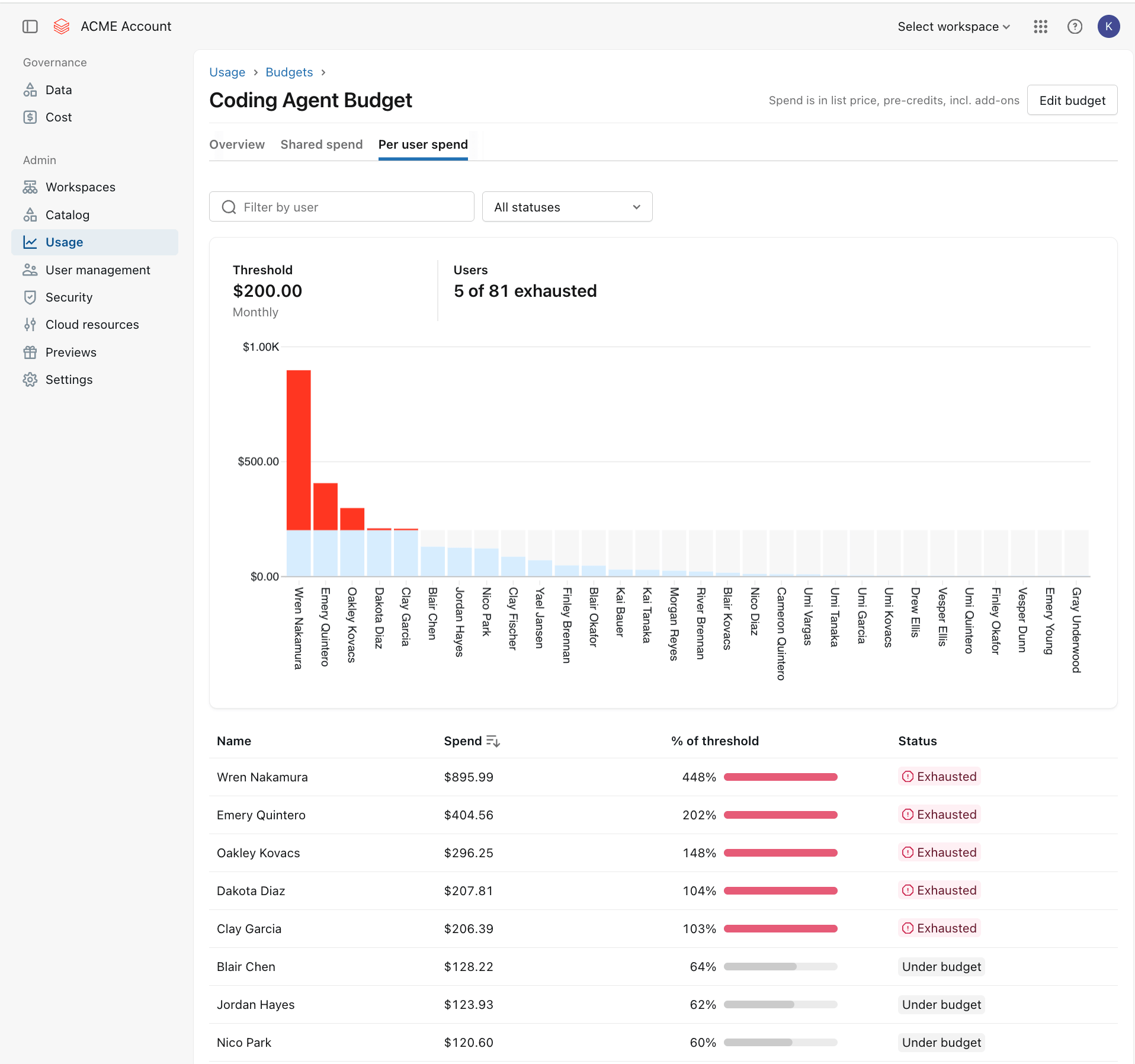Switch to the Shared spend tab
1135x1064 pixels.
pyautogui.click(x=322, y=145)
